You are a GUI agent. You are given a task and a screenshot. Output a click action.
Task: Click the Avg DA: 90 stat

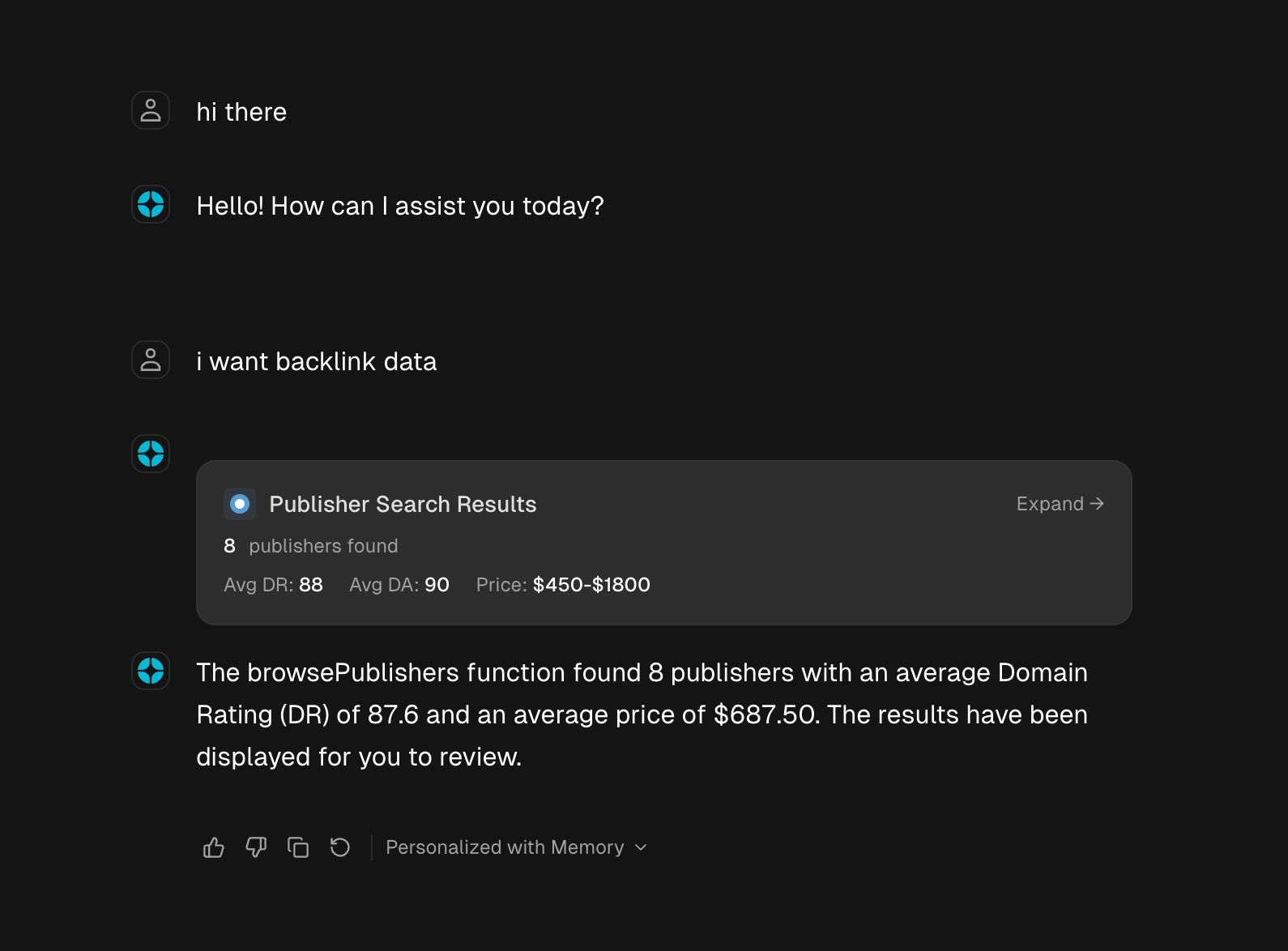[x=399, y=585]
